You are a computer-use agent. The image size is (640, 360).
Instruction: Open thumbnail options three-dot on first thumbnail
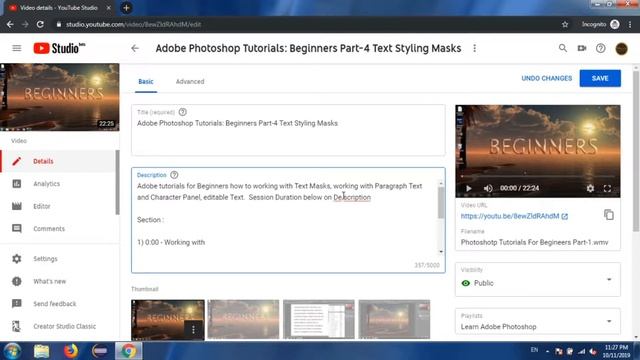tap(193, 329)
